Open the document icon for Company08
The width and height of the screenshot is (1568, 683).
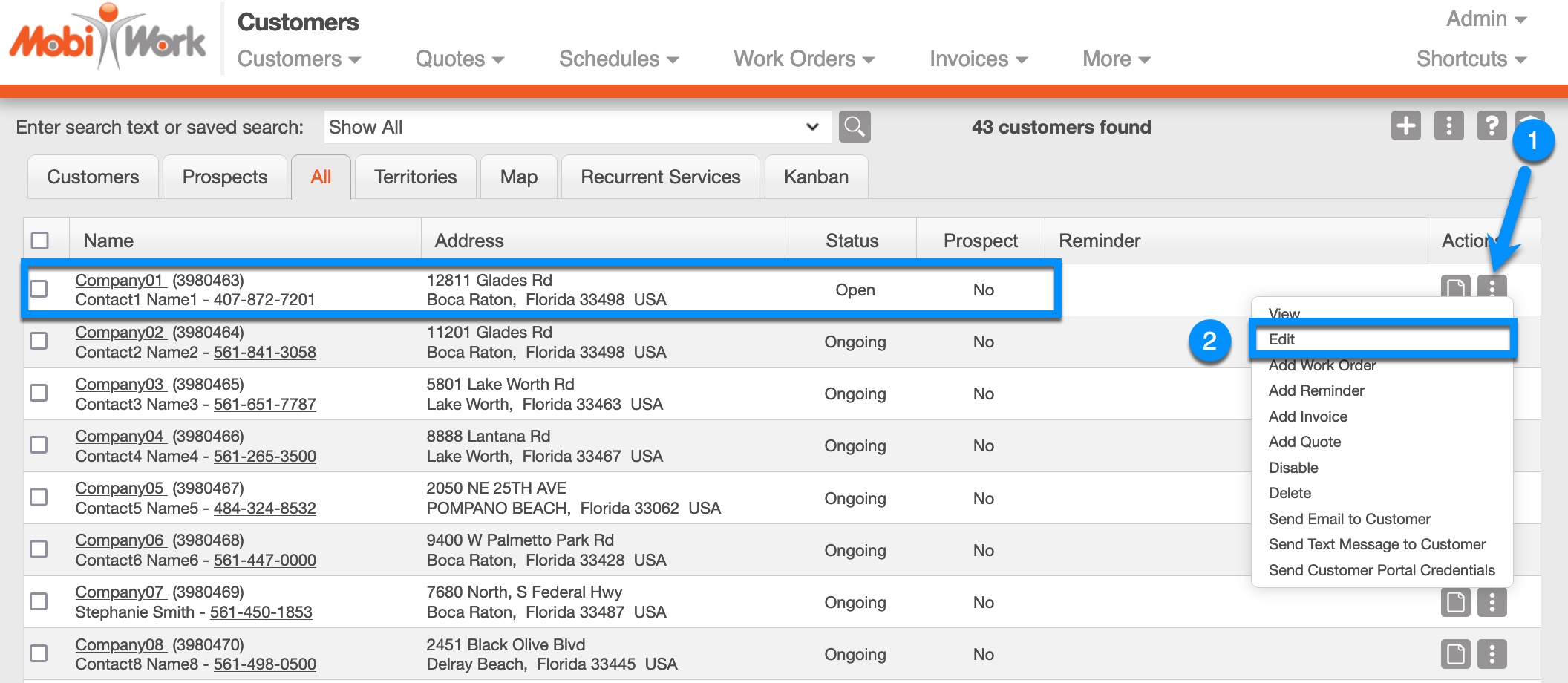(x=1455, y=654)
